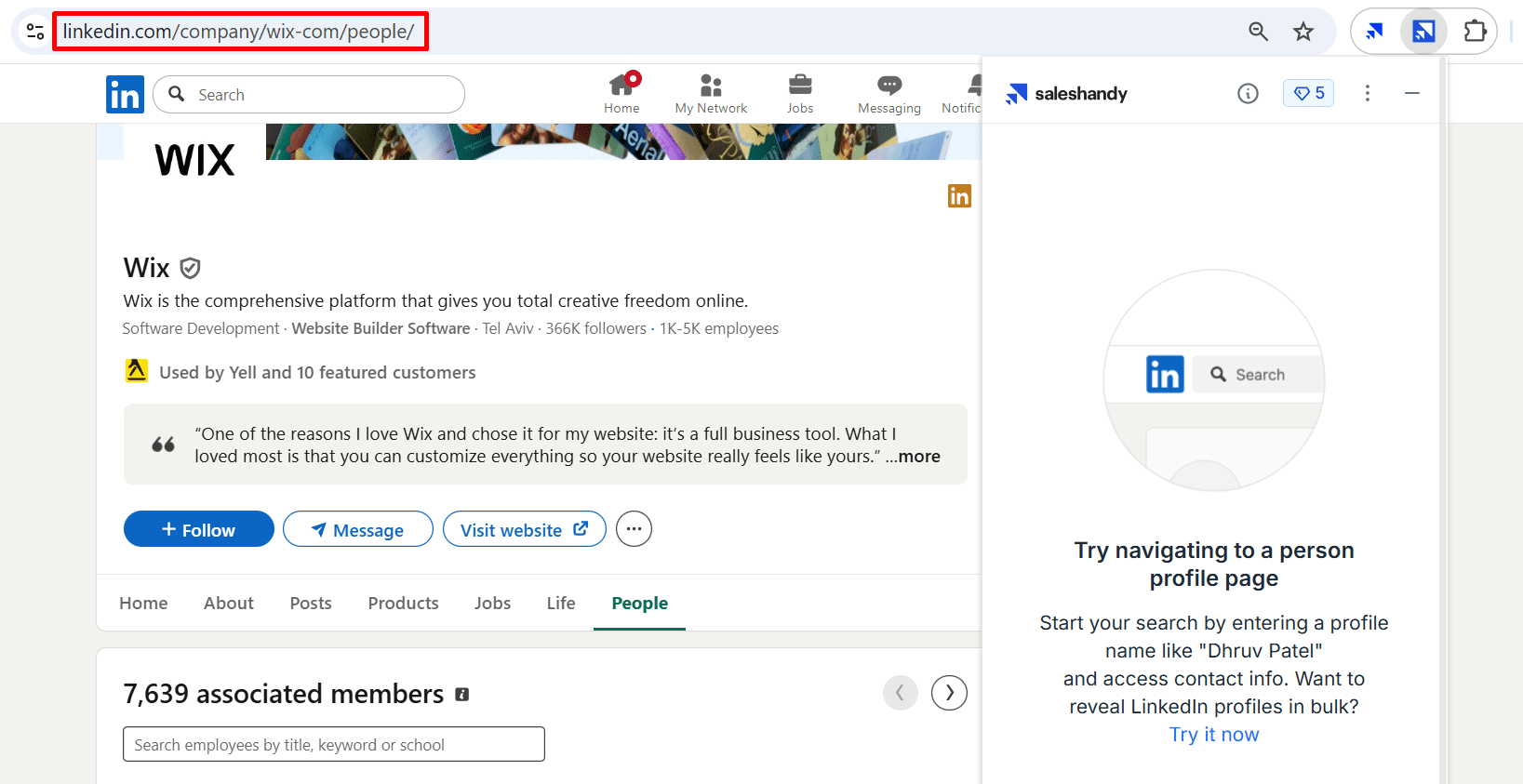Bookmark page with star icon
Viewport: 1523px width, 784px height.
coord(1303,32)
